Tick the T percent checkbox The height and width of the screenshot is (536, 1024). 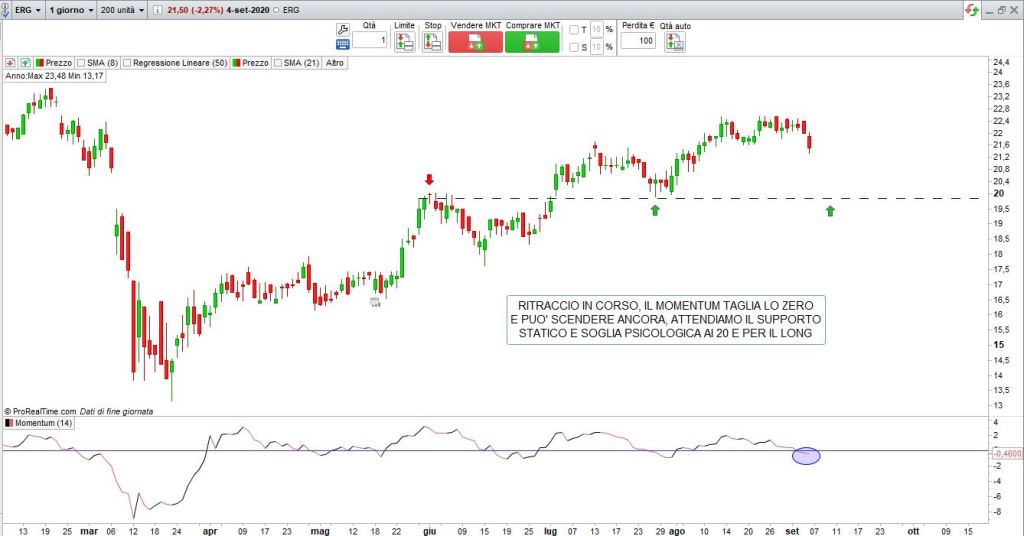click(x=574, y=30)
